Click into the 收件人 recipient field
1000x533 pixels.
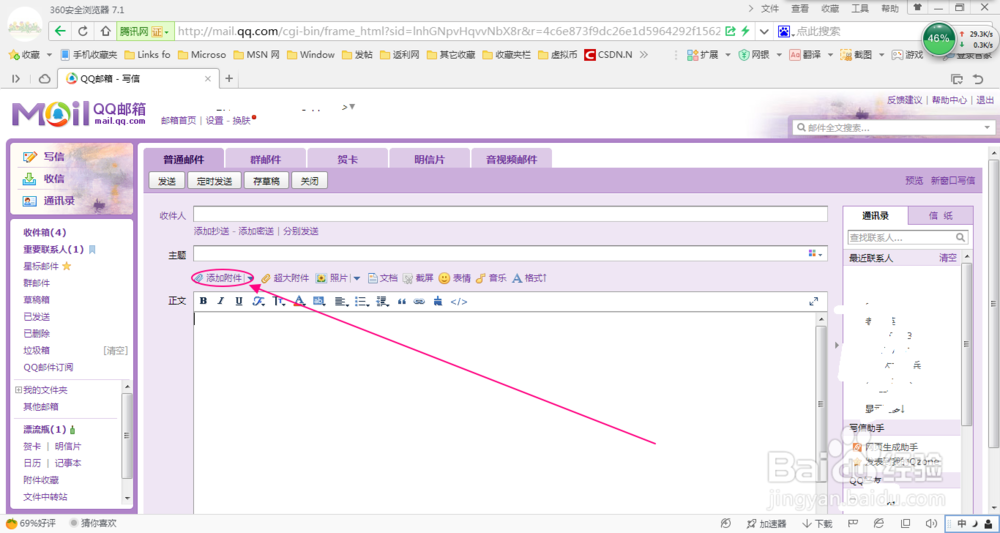510,214
